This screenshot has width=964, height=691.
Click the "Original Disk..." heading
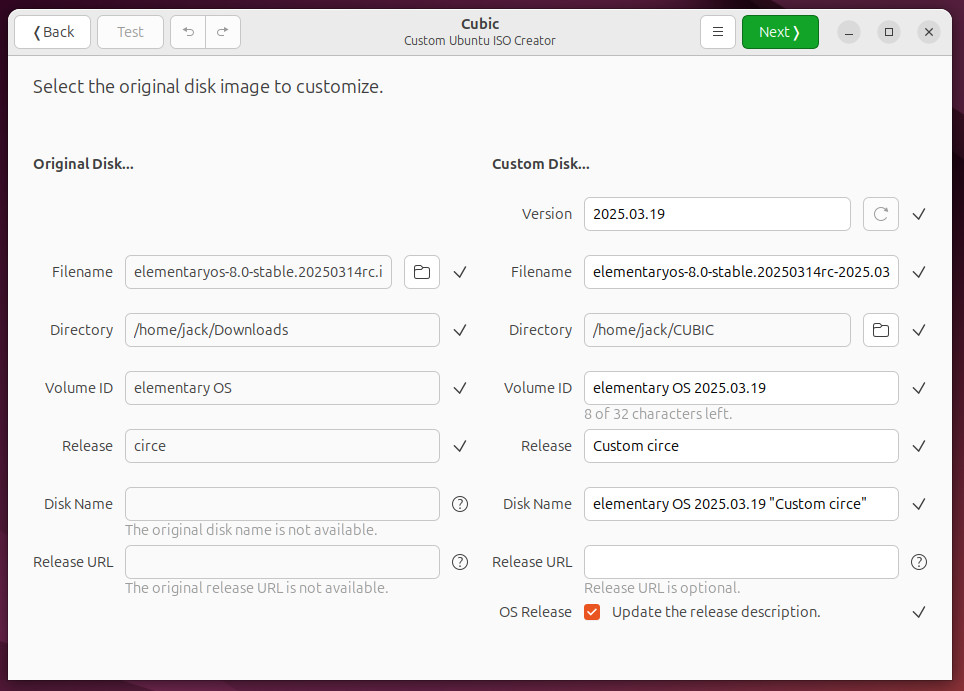pos(83,164)
